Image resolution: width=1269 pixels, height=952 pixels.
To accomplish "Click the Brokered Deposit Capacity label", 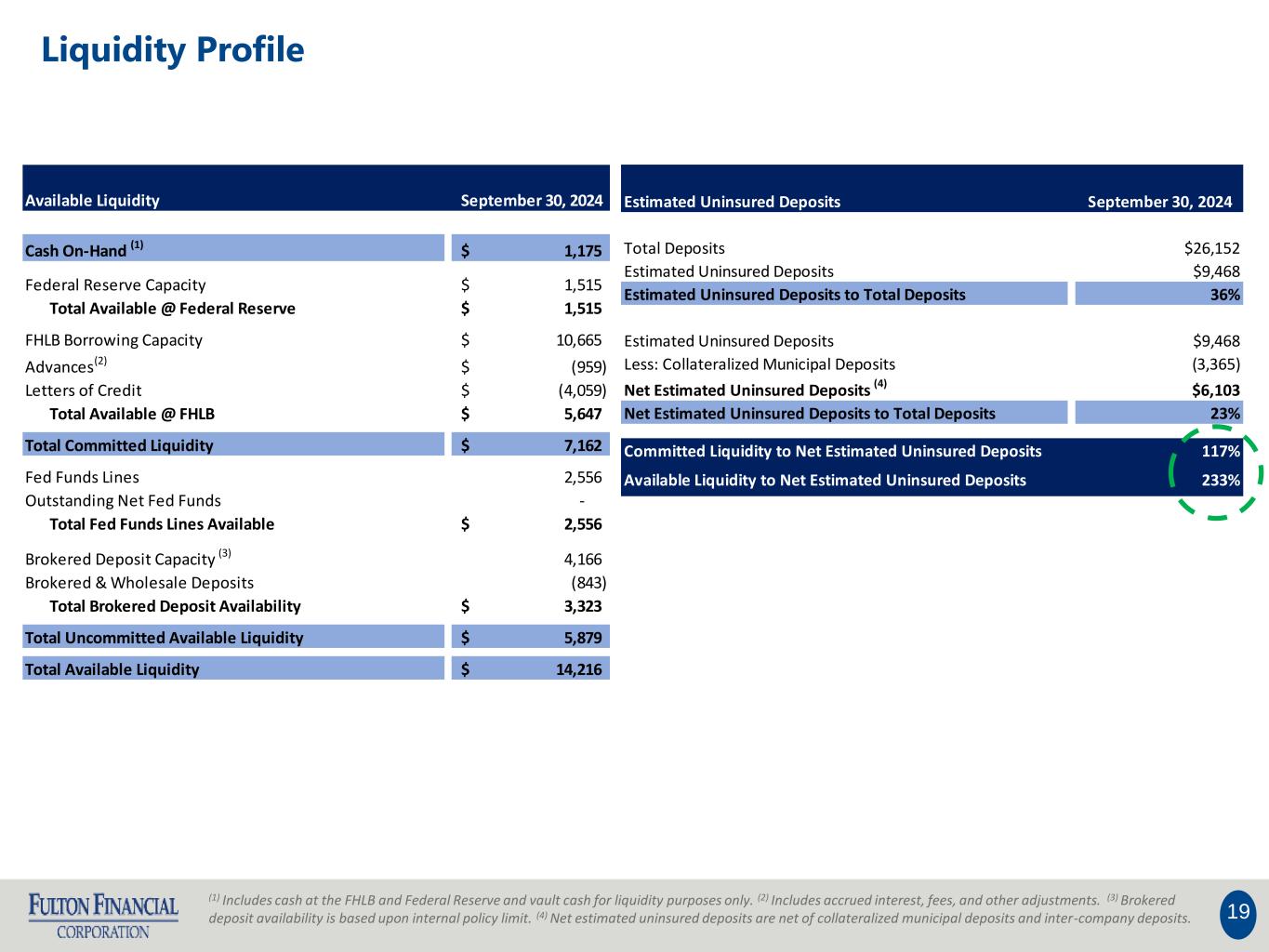I will [x=120, y=560].
